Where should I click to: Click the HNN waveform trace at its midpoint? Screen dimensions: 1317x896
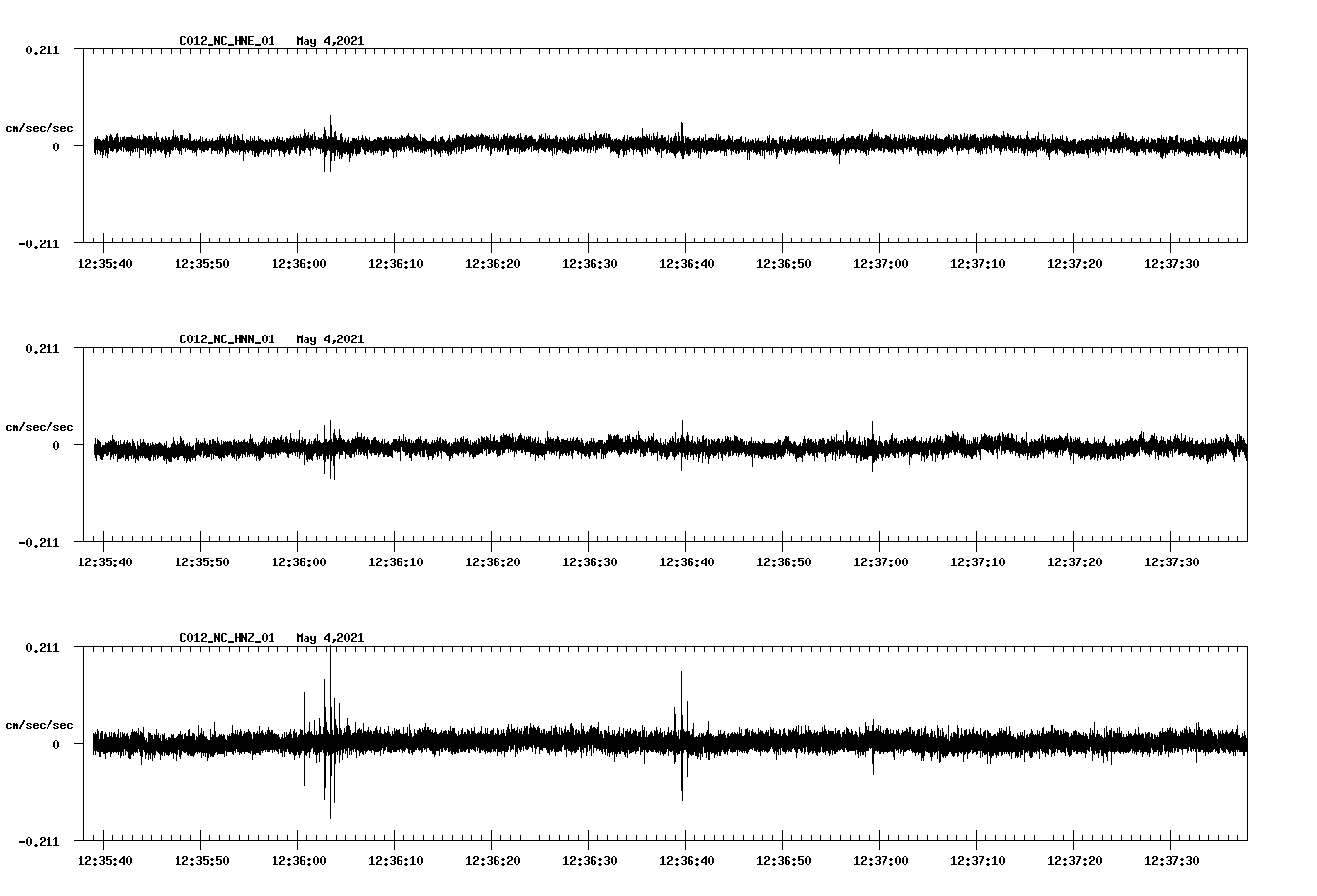click(666, 448)
